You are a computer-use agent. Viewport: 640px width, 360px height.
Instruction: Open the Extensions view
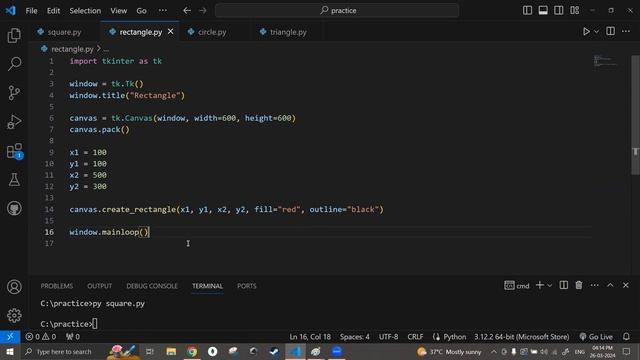coord(14,151)
